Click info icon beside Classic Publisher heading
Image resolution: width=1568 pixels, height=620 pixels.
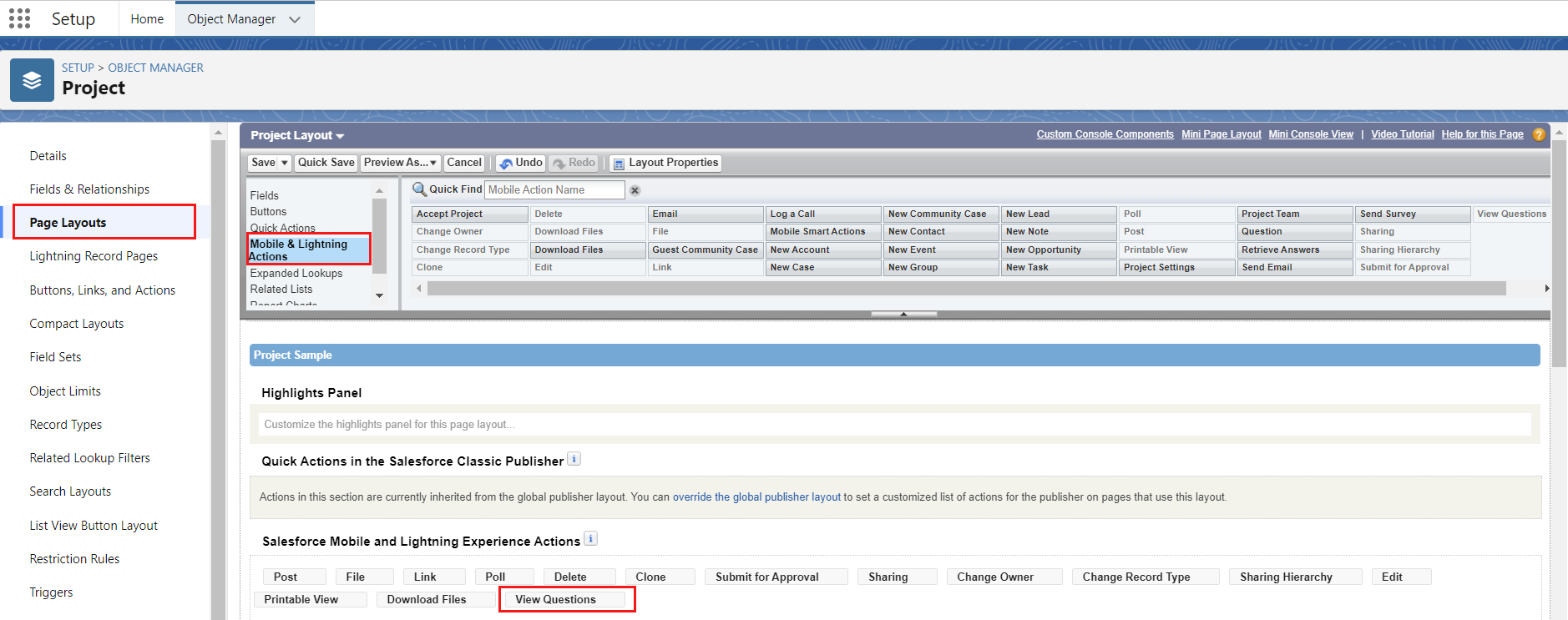[574, 459]
